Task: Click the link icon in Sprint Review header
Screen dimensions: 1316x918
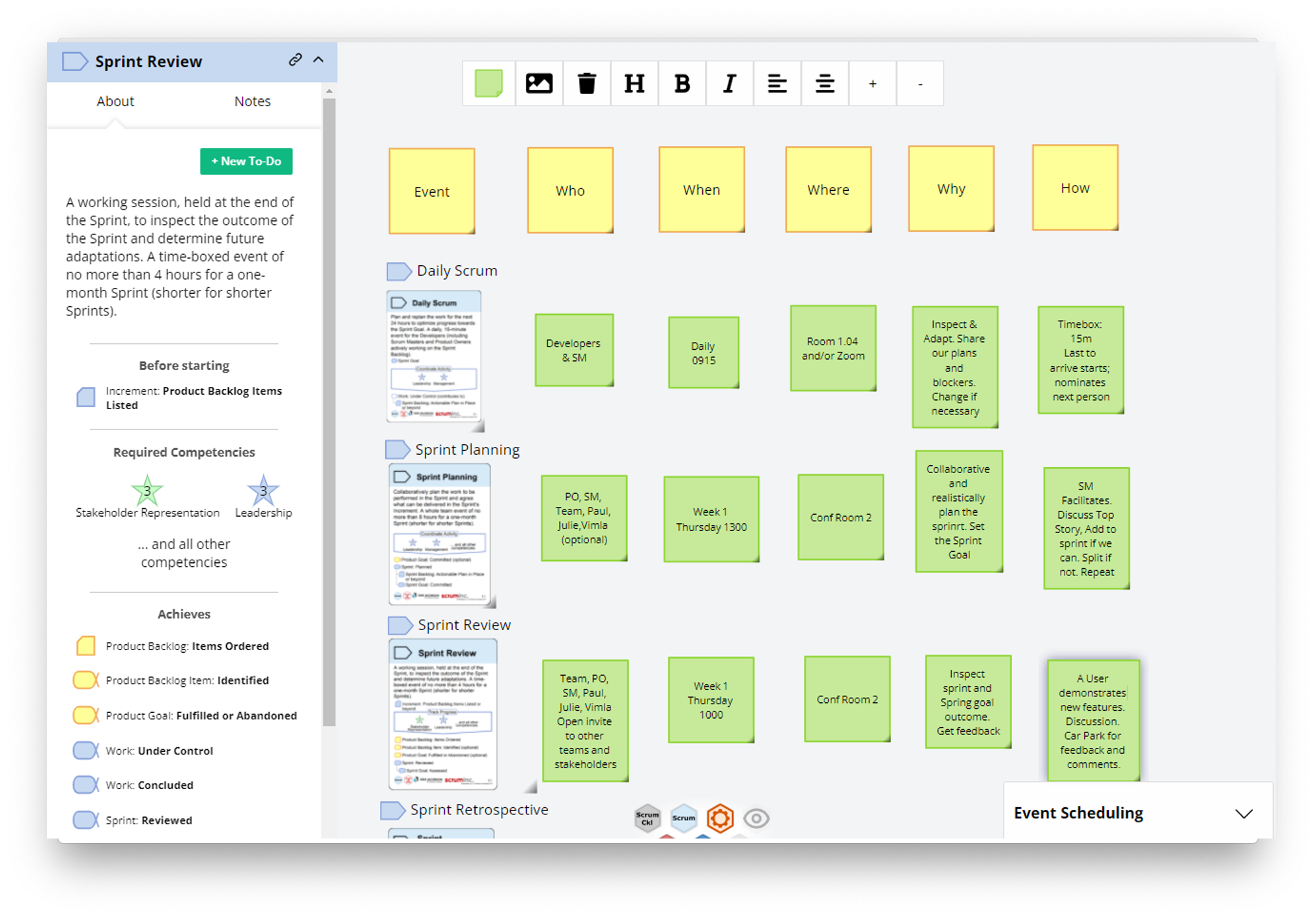Action: point(296,59)
